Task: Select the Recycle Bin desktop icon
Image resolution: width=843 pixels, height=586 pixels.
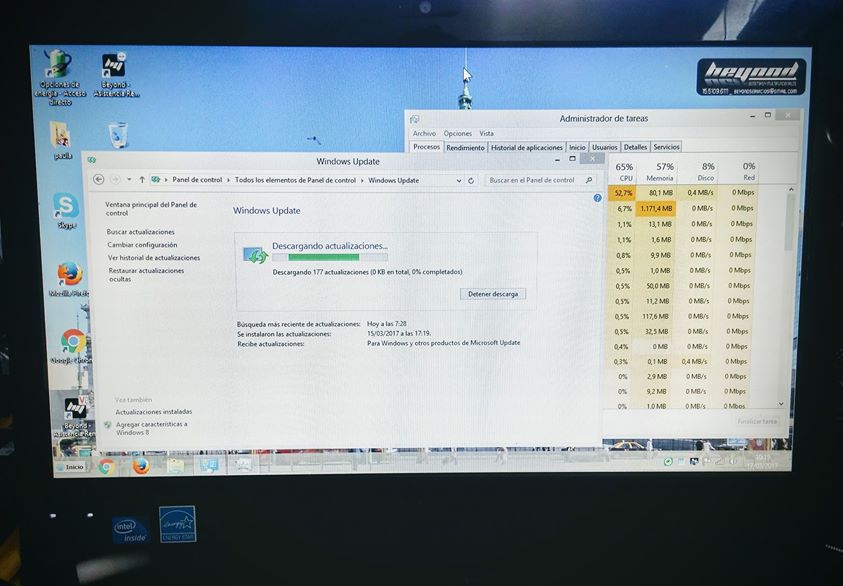Action: (118, 135)
